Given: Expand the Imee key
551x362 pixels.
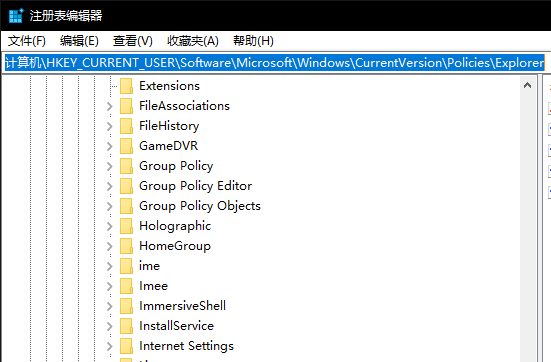Looking at the screenshot, I should tap(110, 286).
